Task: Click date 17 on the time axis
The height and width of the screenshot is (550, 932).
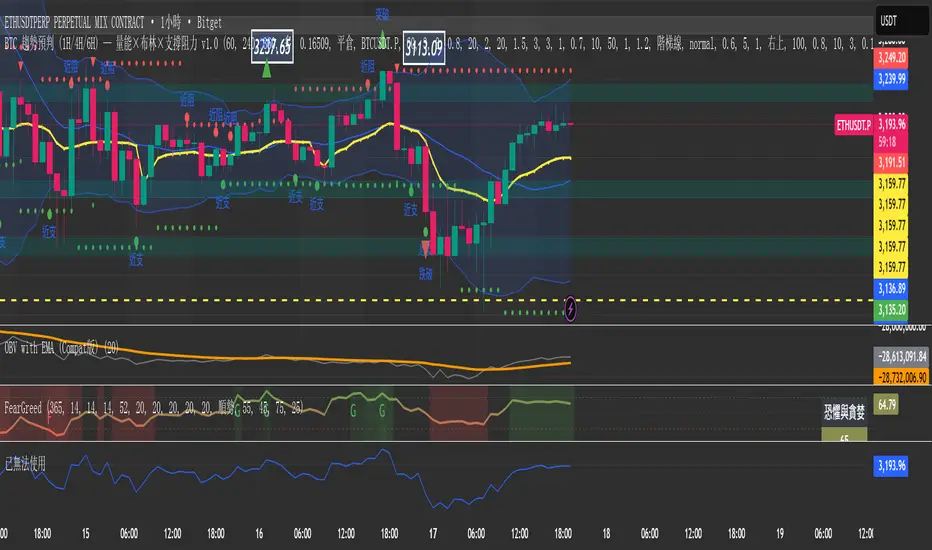Action: point(433,533)
